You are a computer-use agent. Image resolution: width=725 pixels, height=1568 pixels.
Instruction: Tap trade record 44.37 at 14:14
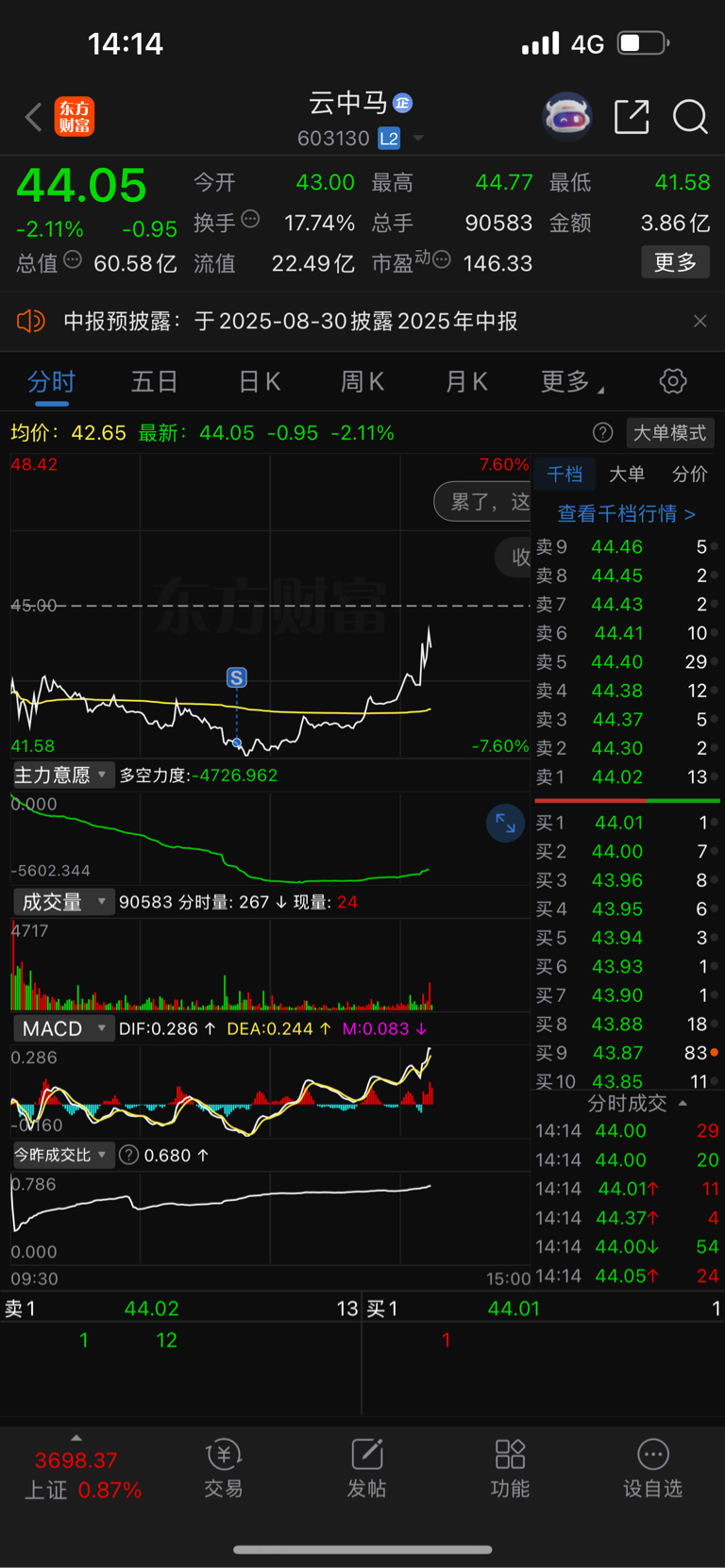(627, 1218)
